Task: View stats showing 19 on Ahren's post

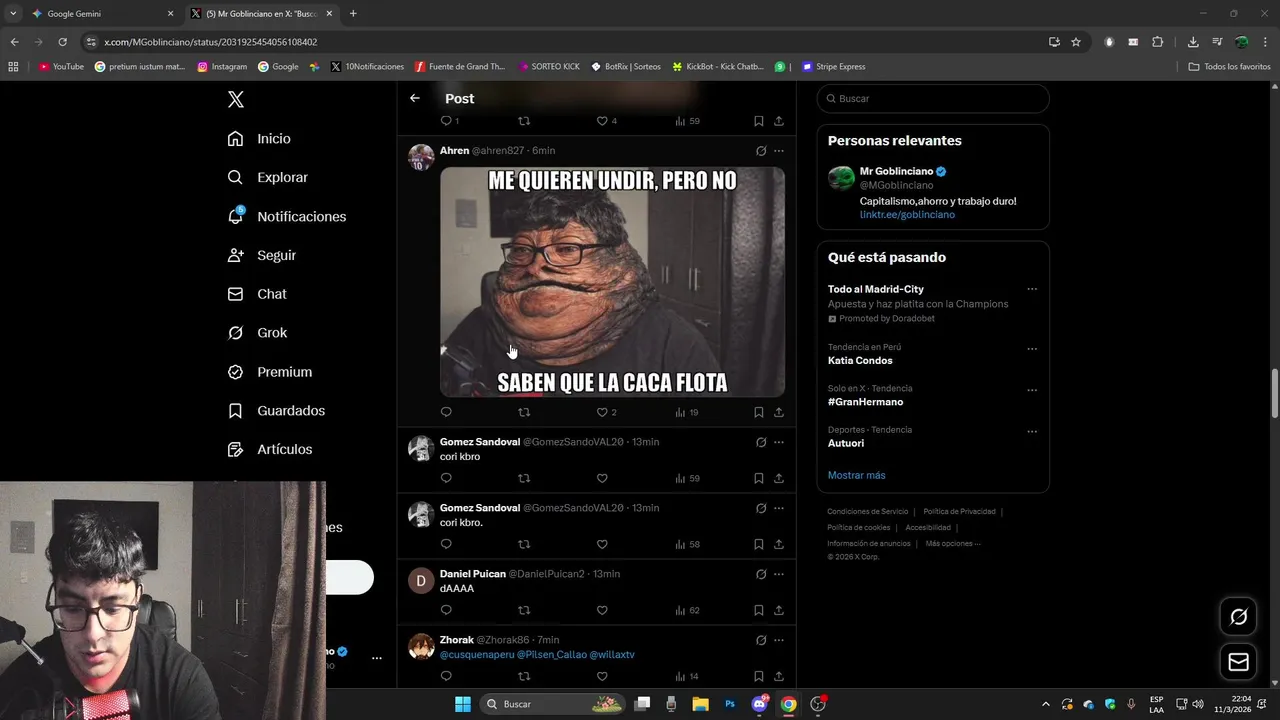Action: tap(686, 412)
